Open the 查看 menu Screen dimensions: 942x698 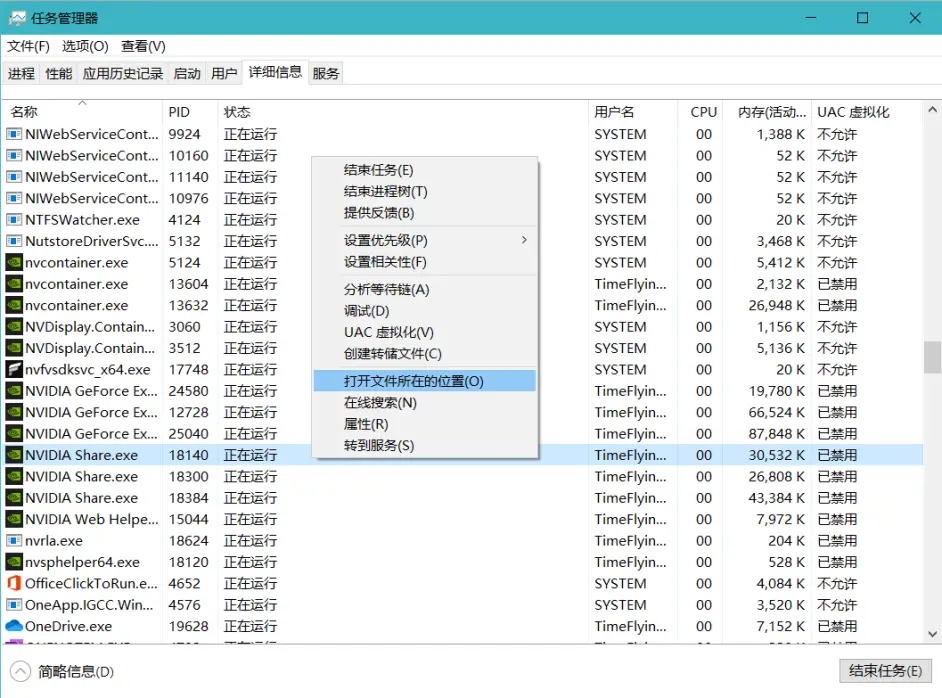click(x=140, y=46)
